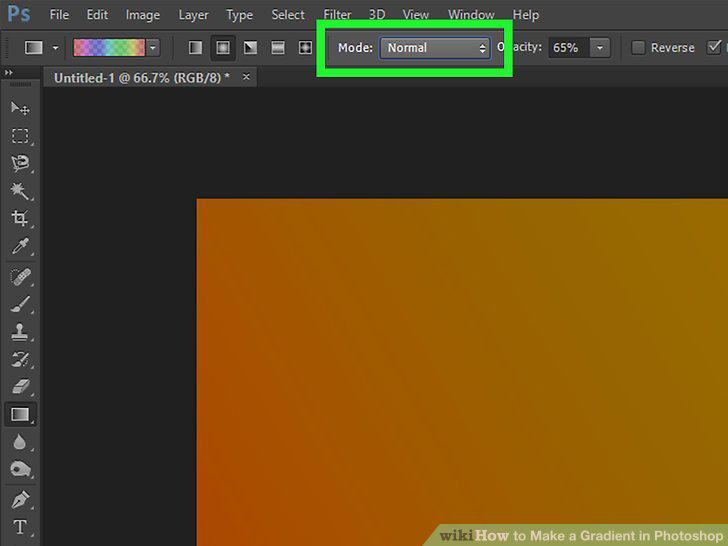
Task: Choose Diamond Gradient style
Action: tap(305, 47)
